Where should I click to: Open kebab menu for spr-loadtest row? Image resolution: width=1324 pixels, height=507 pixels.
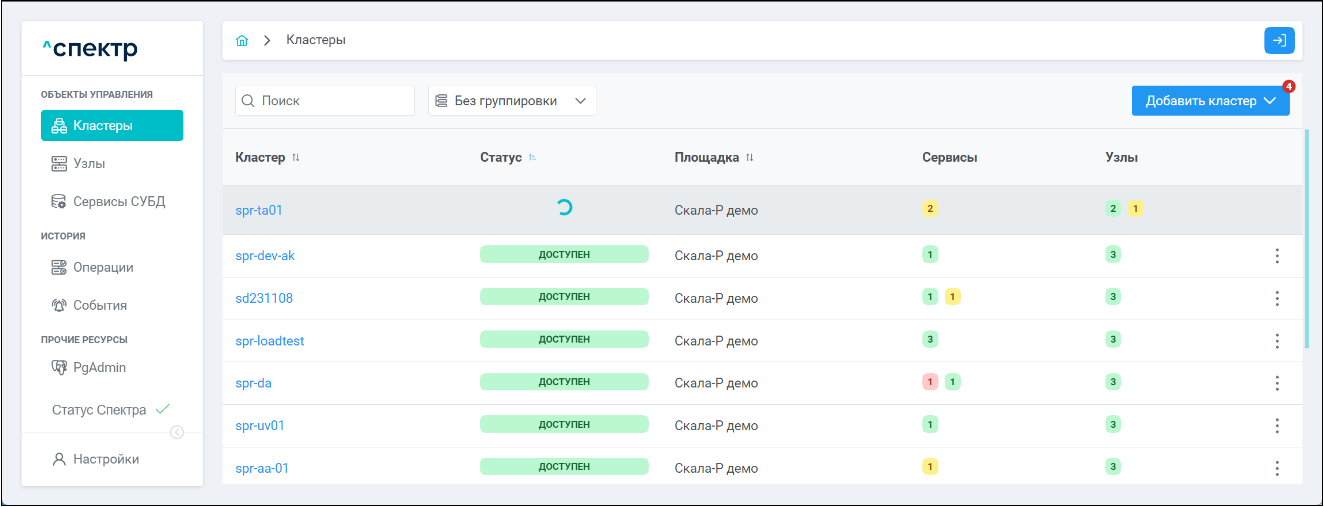(x=1276, y=341)
